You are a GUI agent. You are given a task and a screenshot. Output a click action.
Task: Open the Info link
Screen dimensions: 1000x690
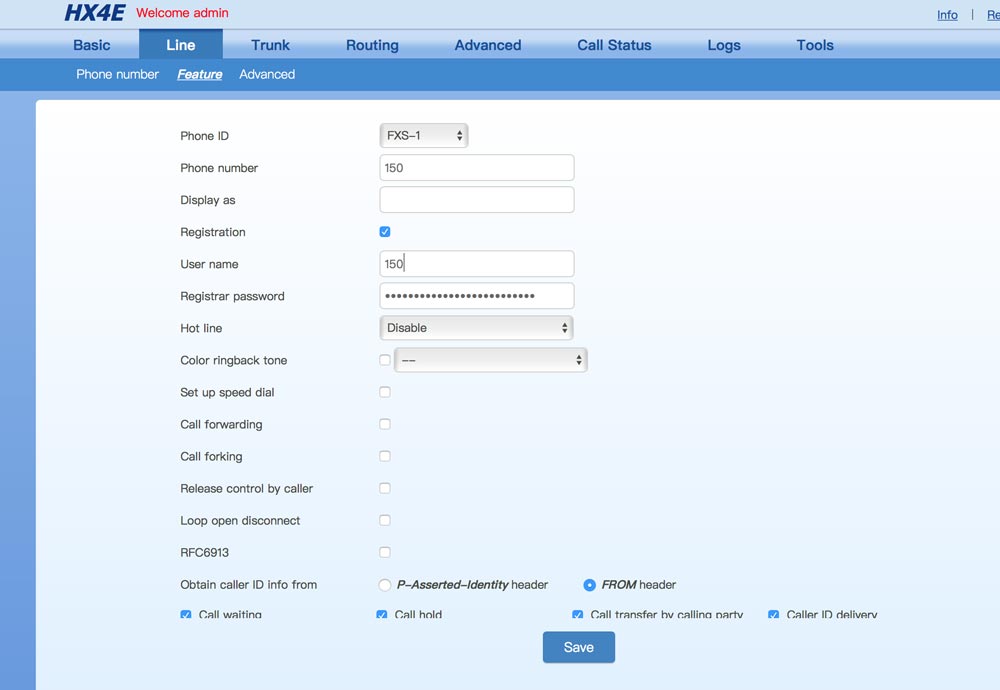tap(947, 15)
